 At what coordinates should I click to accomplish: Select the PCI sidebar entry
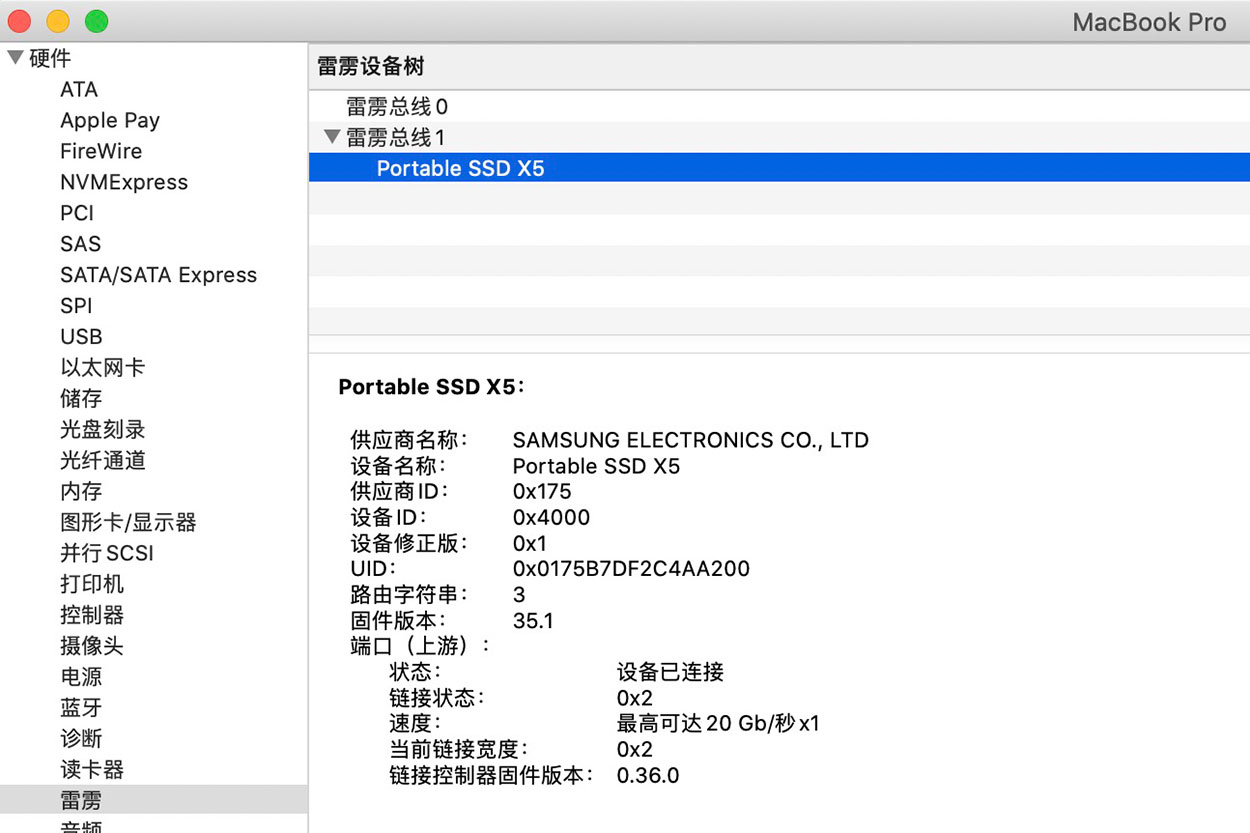(77, 213)
